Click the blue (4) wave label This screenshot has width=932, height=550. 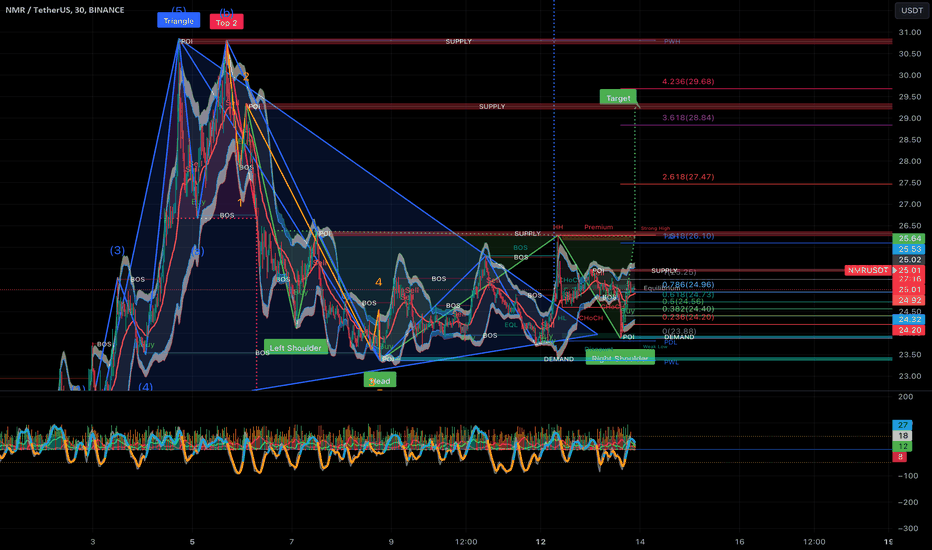coord(146,386)
